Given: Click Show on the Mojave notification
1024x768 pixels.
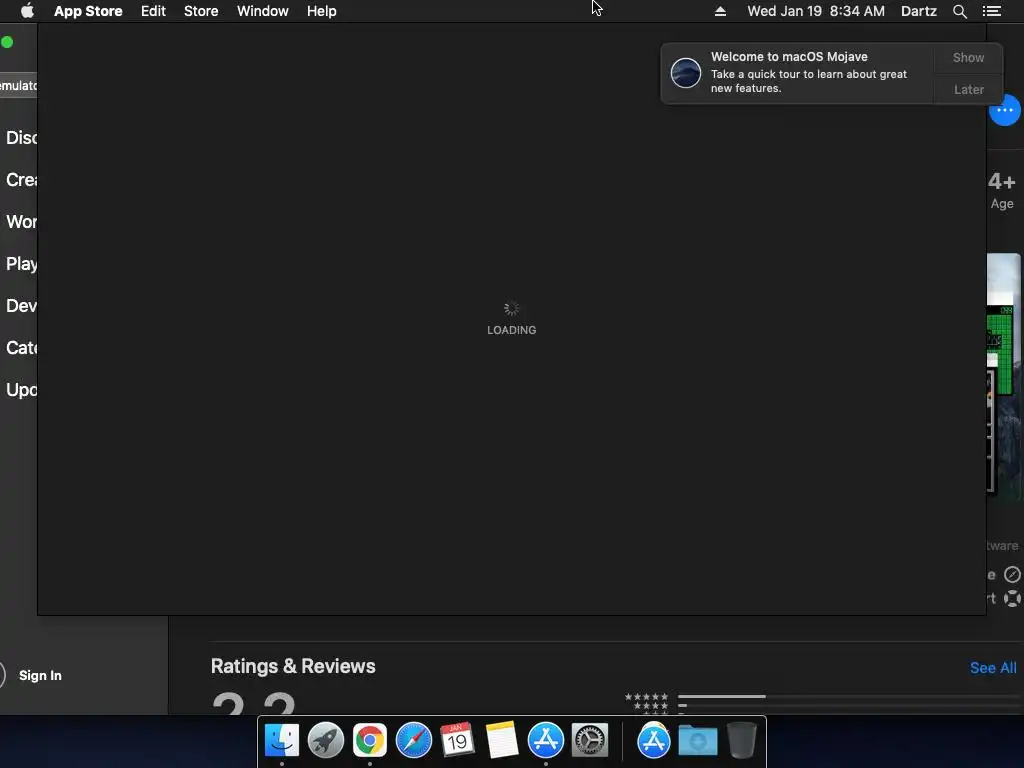Looking at the screenshot, I should pyautogui.click(x=968, y=57).
